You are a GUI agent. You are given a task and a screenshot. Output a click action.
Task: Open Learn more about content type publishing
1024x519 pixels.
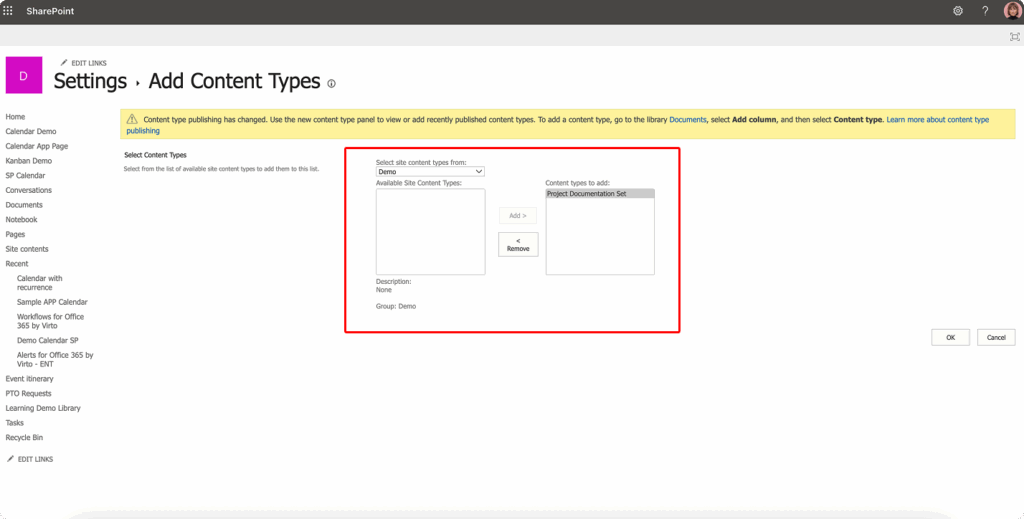pyautogui.click(x=937, y=120)
